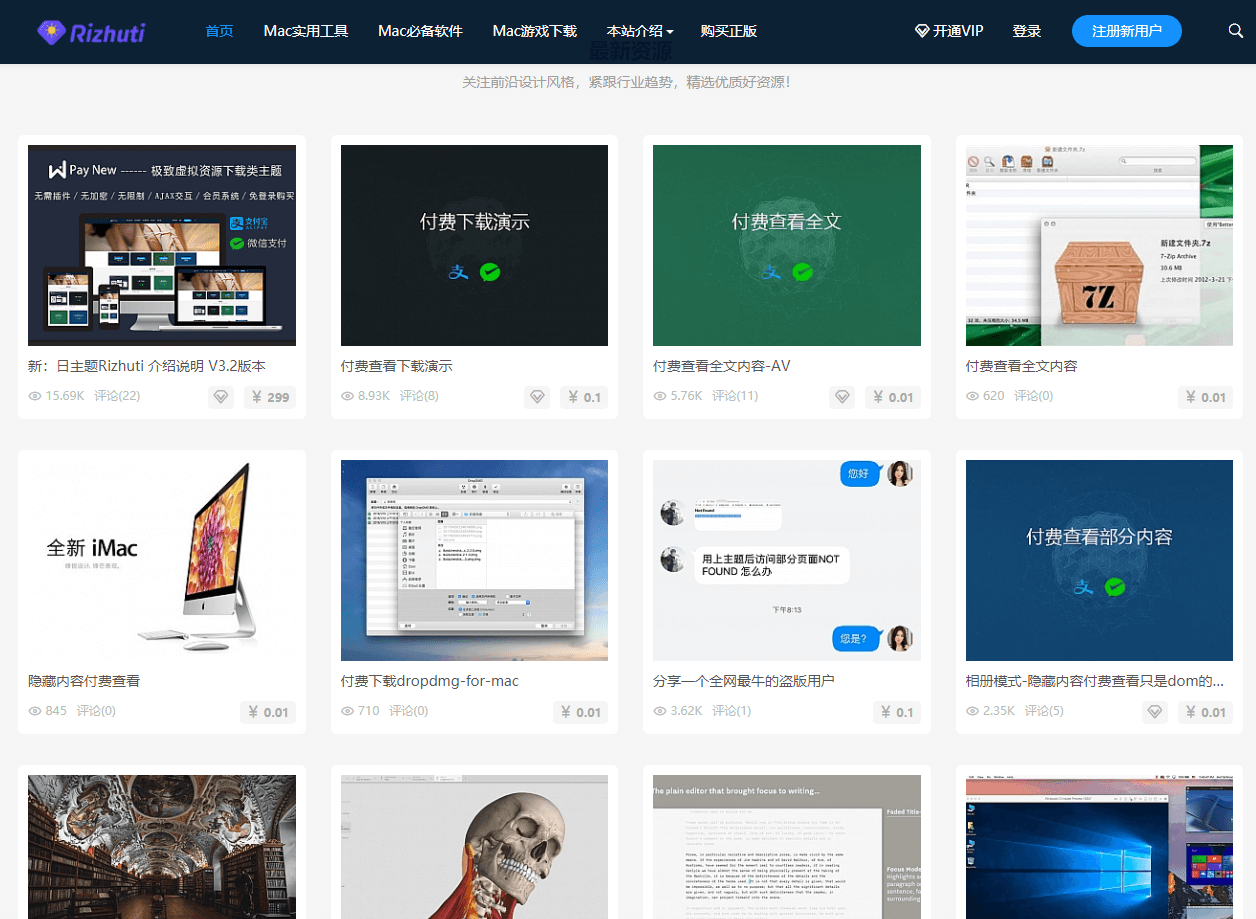Click the Rizhuti logo in the header

pyautogui.click(x=91, y=32)
